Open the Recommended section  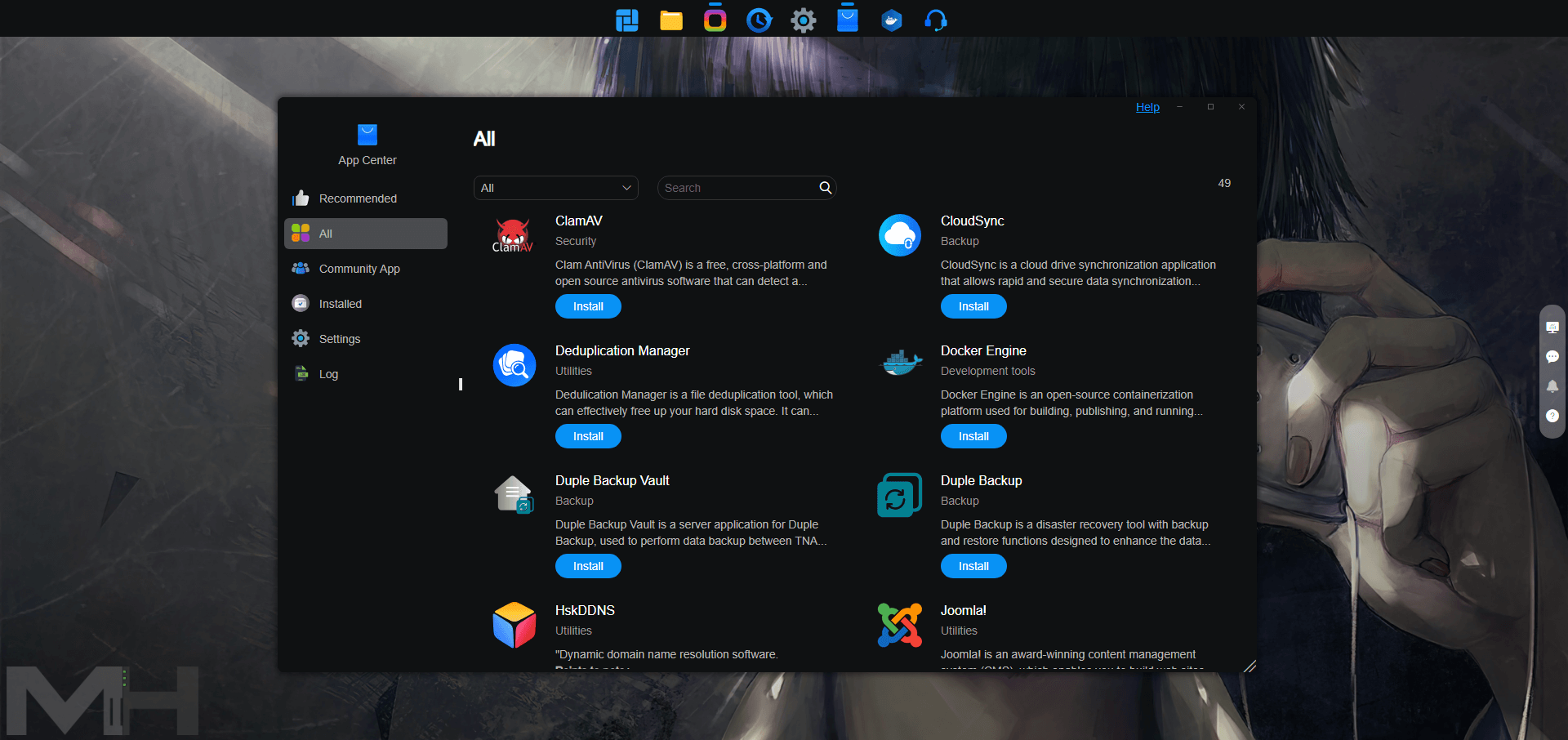click(366, 198)
